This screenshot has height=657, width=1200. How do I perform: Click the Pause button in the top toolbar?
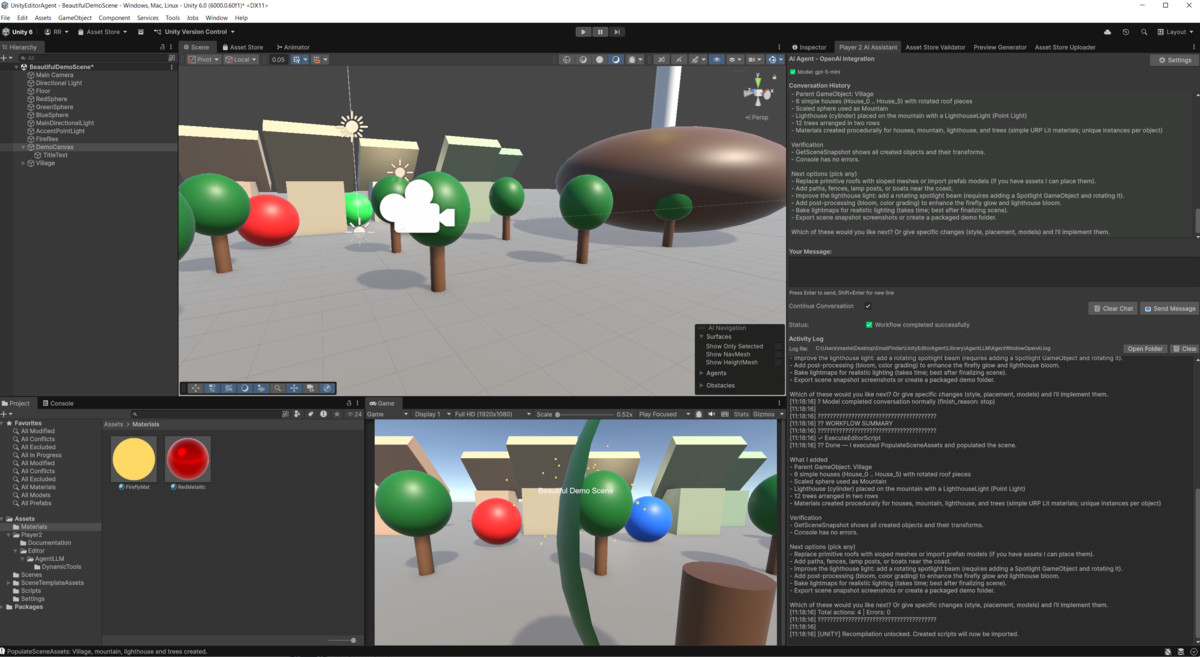(600, 32)
